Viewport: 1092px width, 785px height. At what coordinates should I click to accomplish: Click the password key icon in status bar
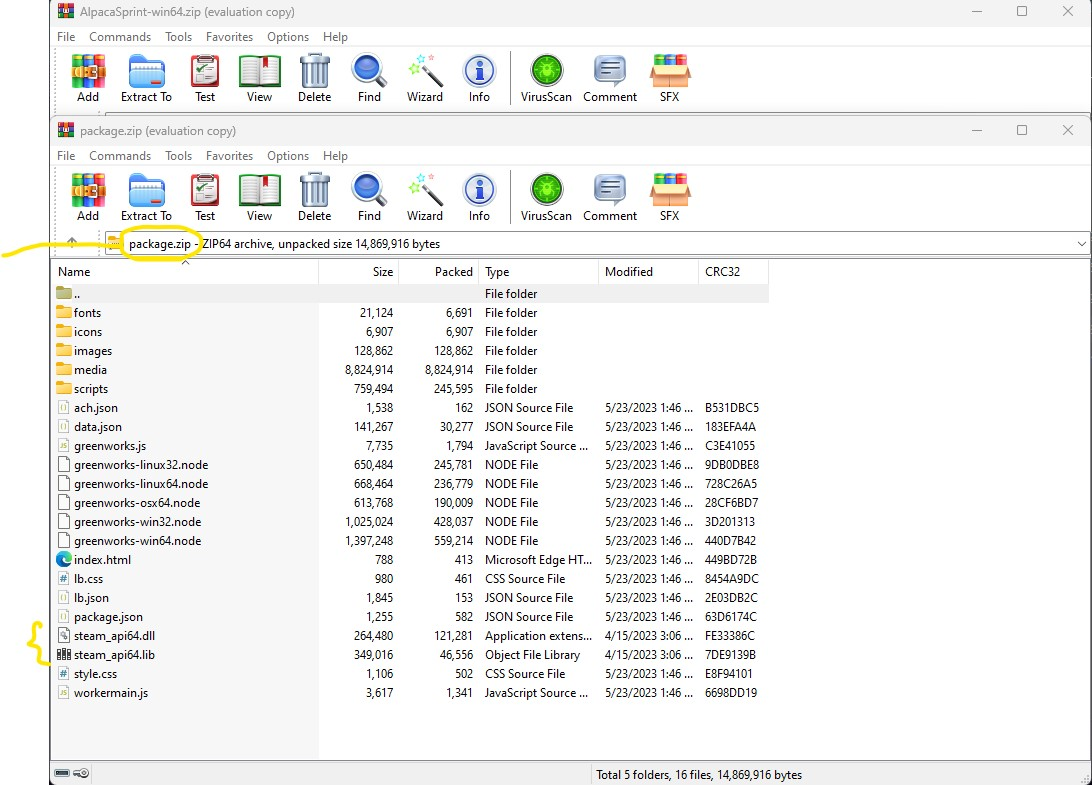(81, 773)
